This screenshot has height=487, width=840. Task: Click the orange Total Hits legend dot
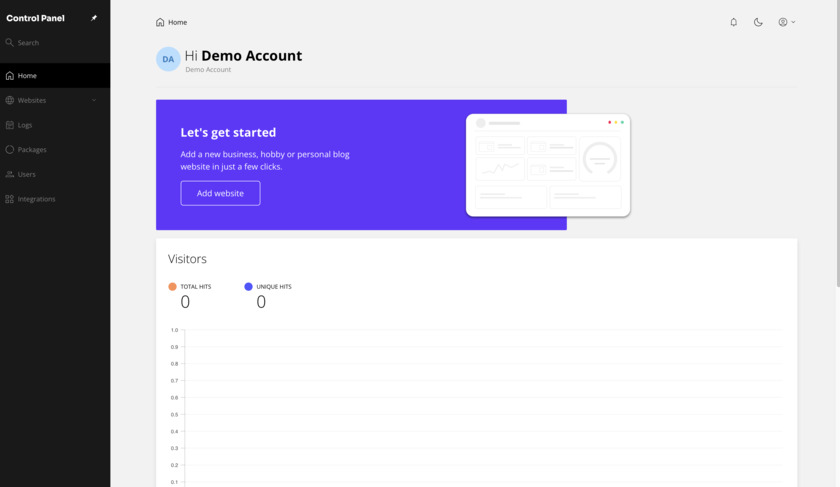tap(172, 287)
